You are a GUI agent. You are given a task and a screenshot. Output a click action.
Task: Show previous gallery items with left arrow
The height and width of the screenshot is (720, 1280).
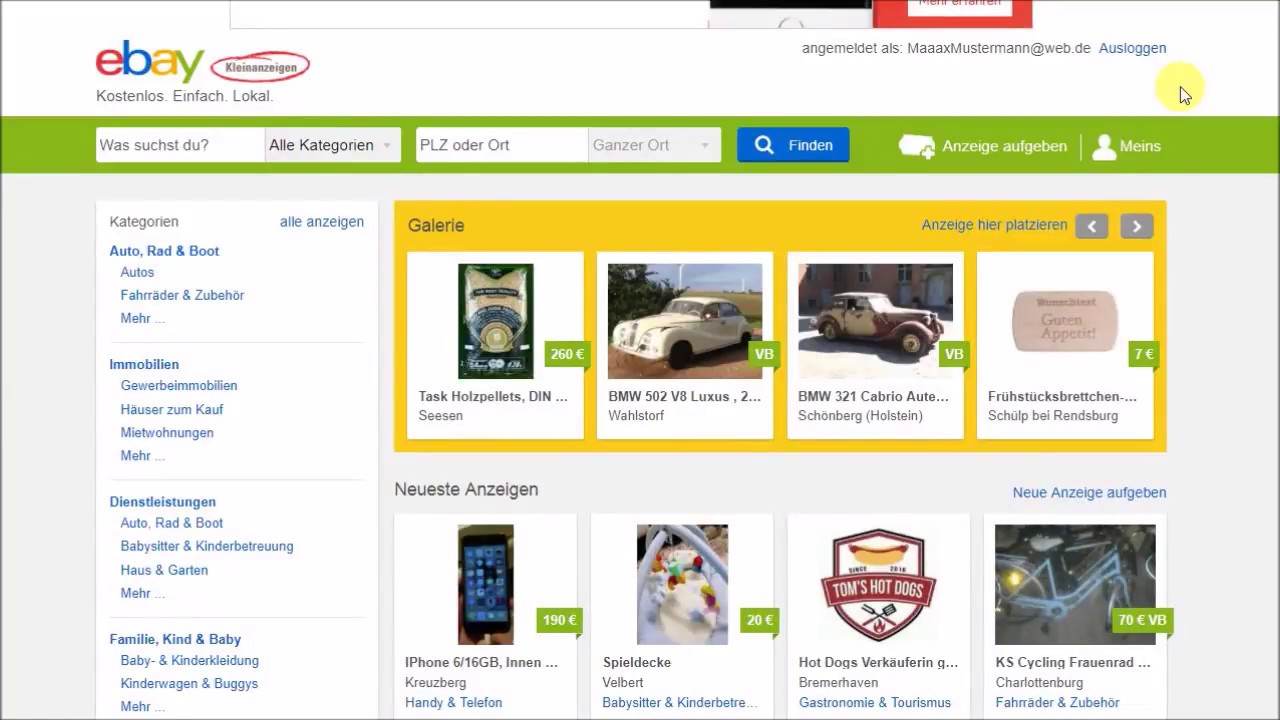click(x=1092, y=226)
